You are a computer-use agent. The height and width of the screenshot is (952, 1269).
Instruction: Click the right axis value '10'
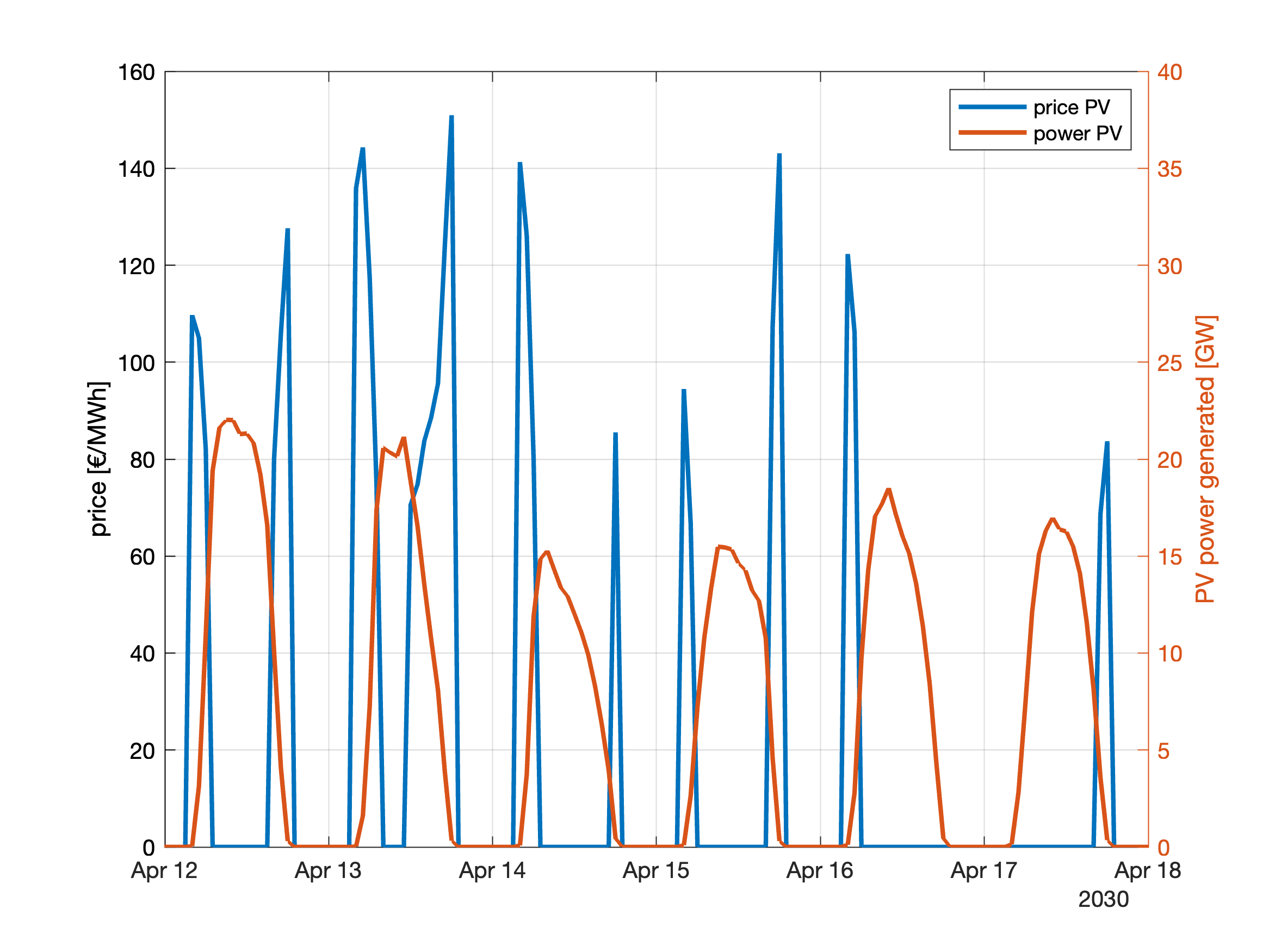(1170, 653)
